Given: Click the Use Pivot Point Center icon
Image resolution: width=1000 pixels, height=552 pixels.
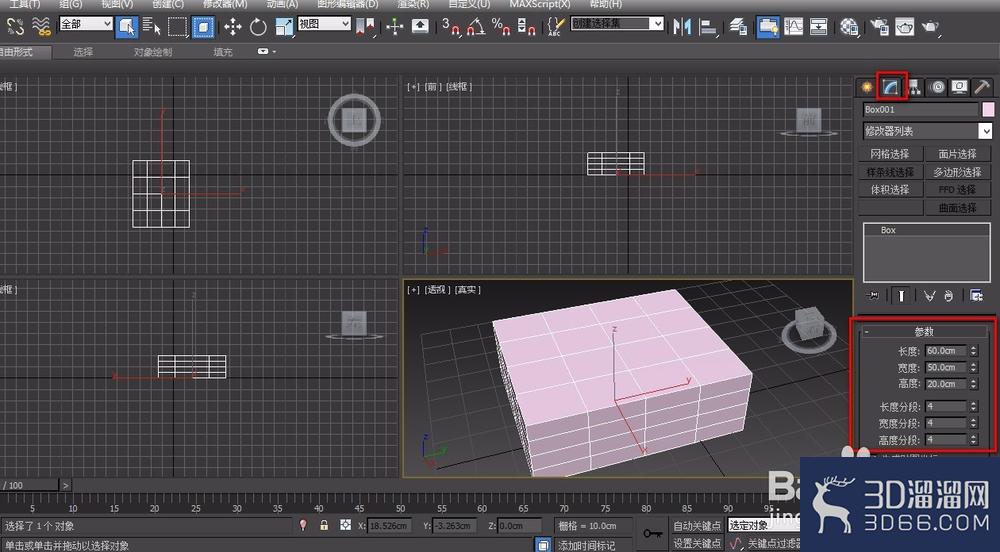Looking at the screenshot, I should point(365,27).
